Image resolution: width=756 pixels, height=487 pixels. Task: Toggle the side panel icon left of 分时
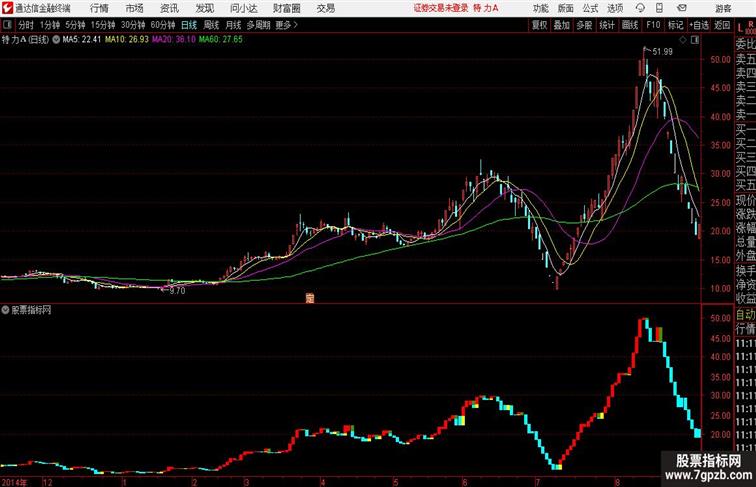pyautogui.click(x=7, y=25)
